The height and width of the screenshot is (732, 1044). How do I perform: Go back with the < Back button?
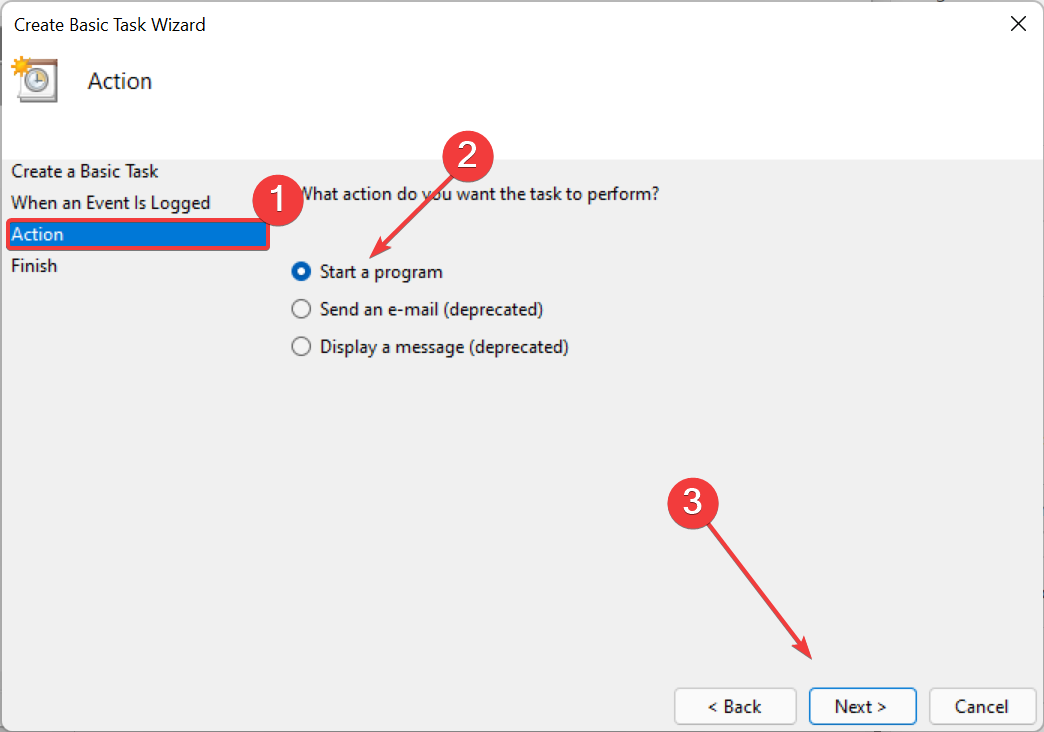[735, 706]
